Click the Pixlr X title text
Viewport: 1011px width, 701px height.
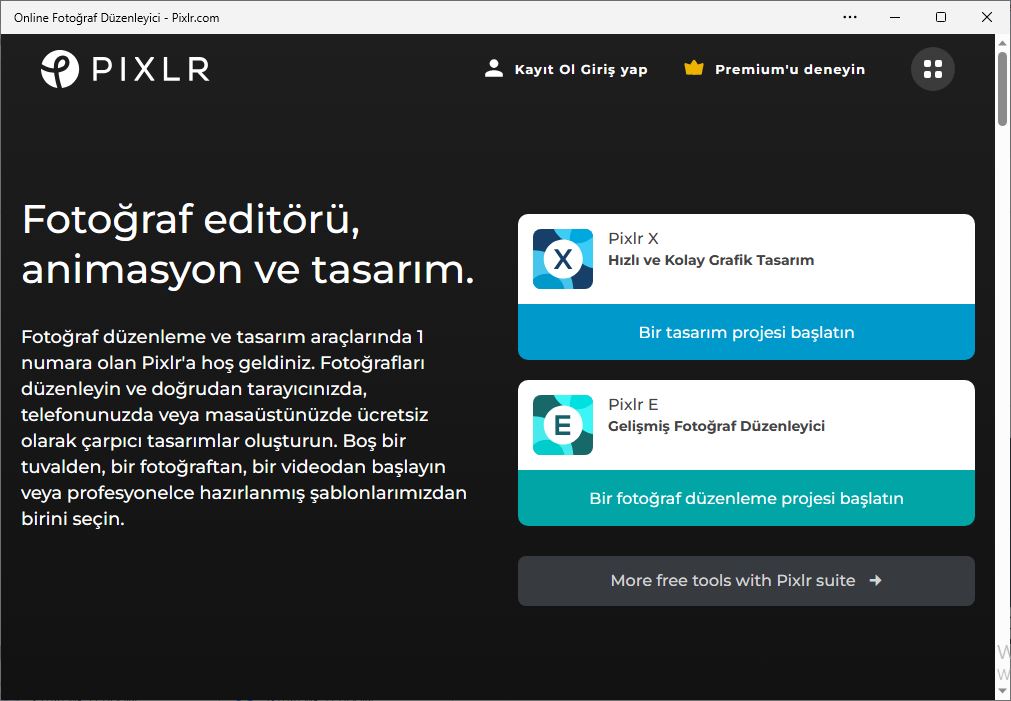click(x=633, y=239)
